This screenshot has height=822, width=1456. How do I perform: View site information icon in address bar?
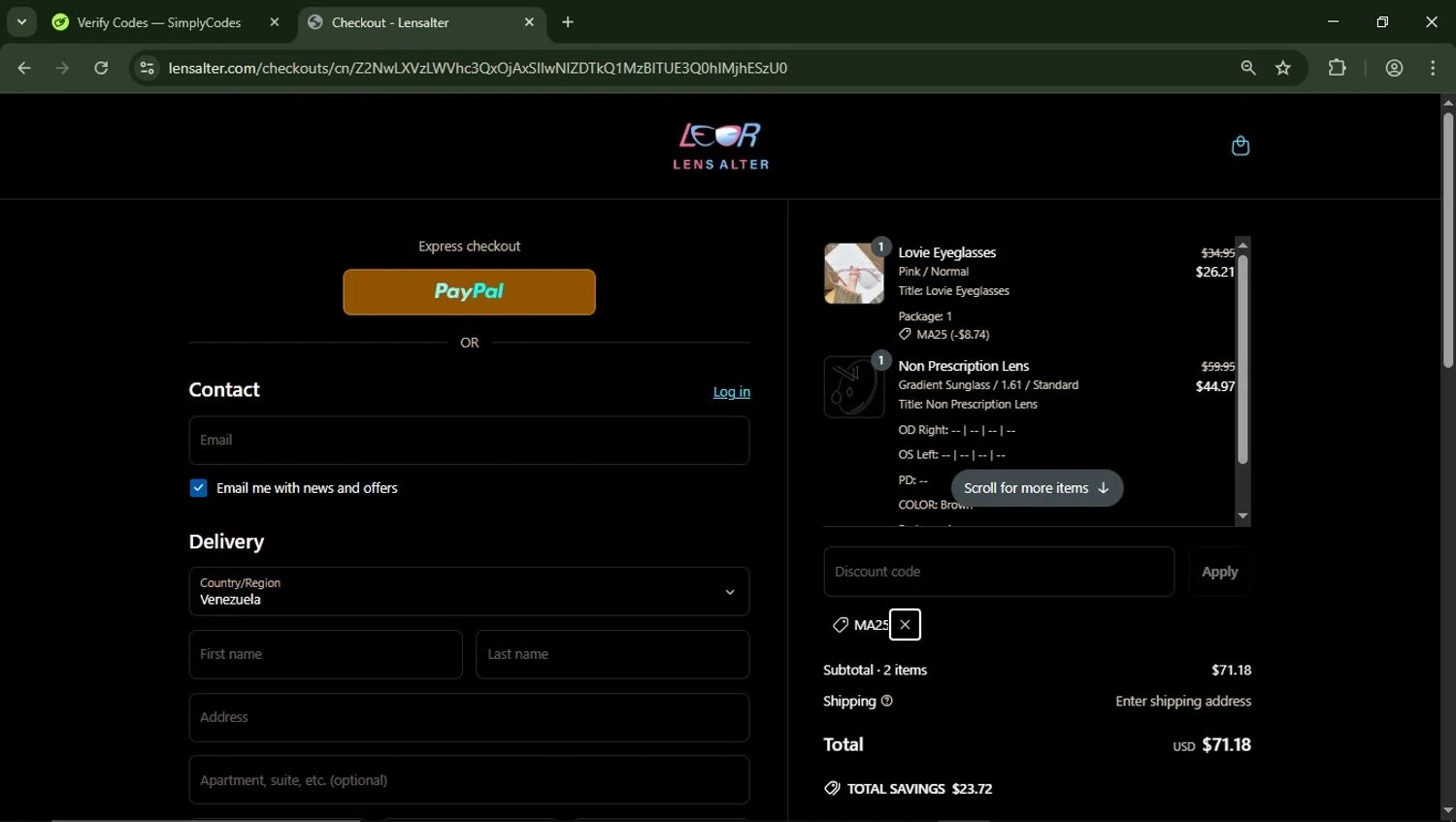click(147, 68)
